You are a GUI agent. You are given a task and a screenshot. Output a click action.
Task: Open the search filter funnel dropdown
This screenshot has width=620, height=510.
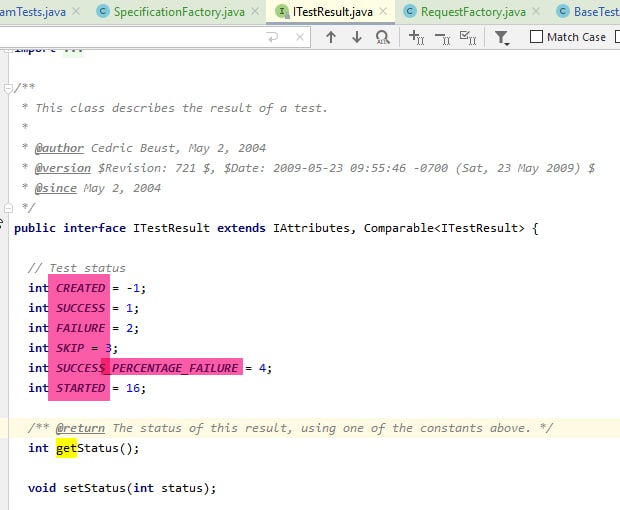tap(502, 38)
